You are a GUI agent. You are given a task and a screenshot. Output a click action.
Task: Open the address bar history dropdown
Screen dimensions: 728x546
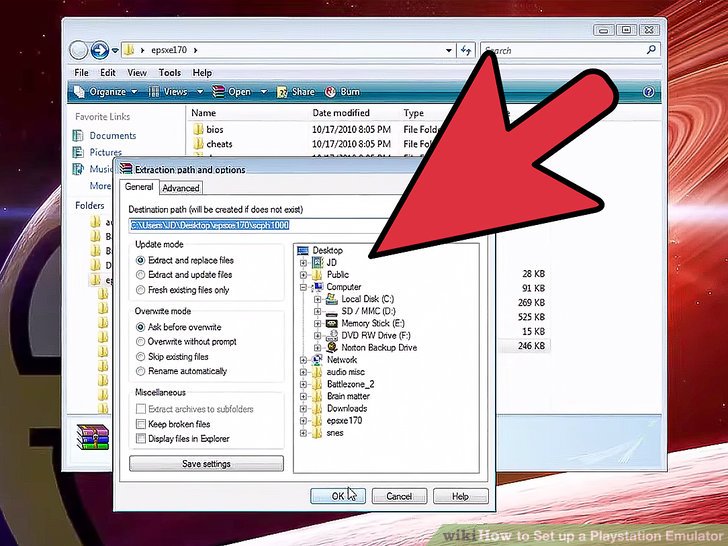pyautogui.click(x=448, y=50)
